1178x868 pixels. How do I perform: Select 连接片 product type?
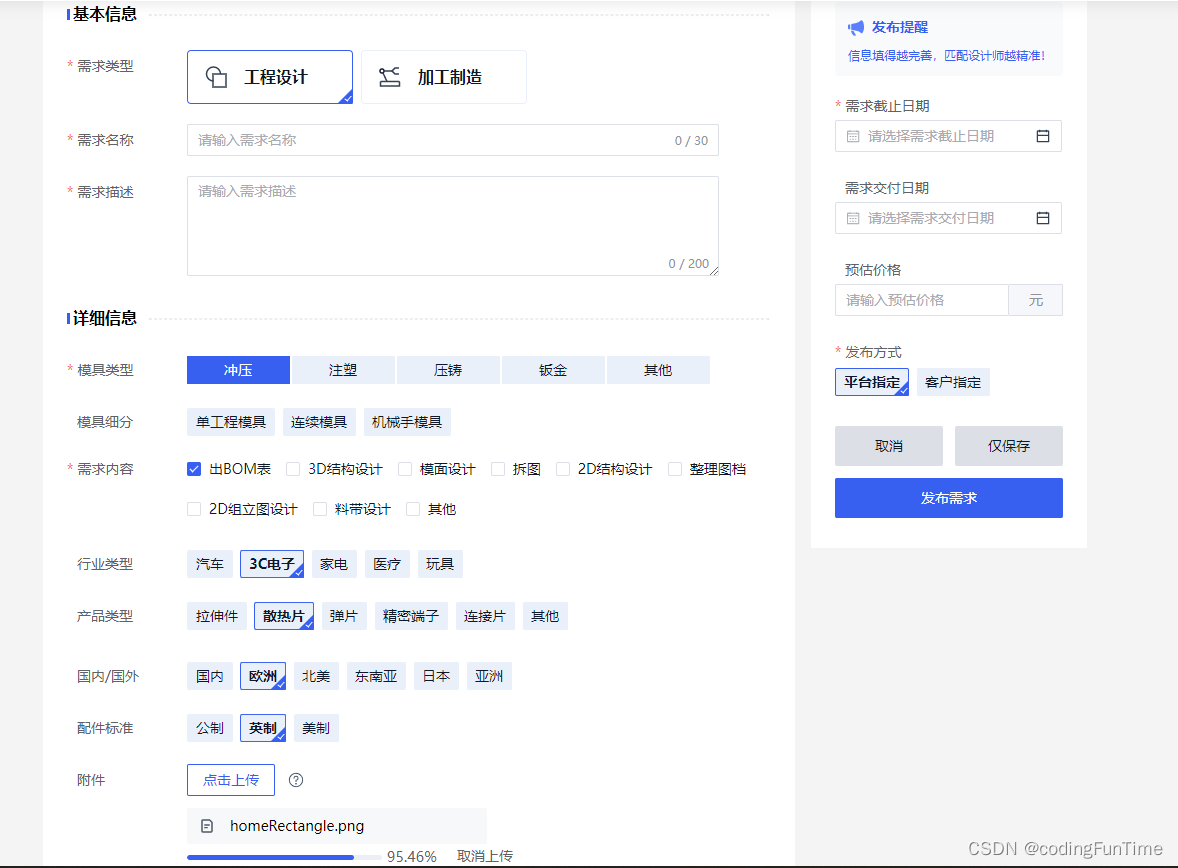coord(485,616)
